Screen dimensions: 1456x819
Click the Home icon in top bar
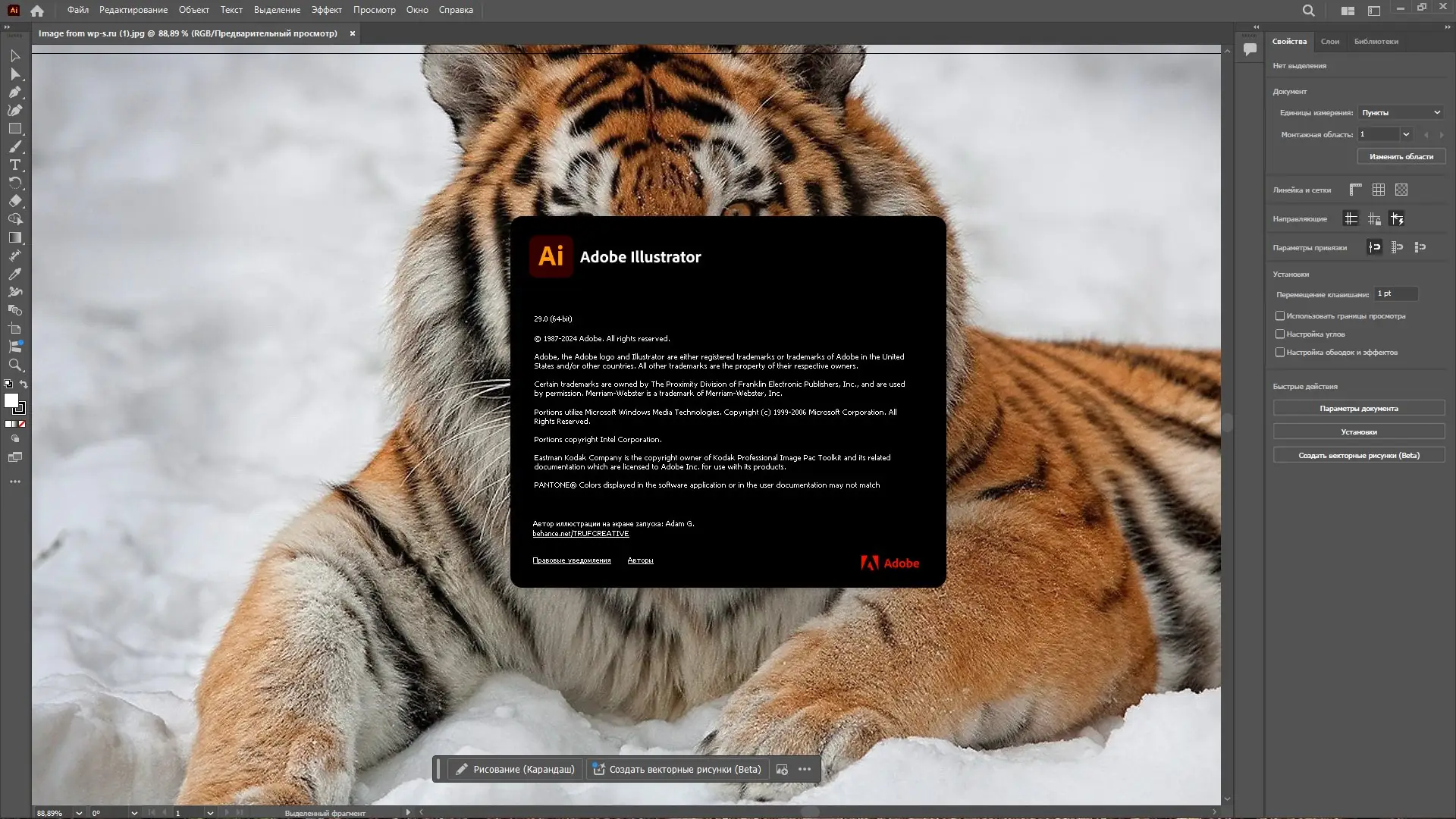[37, 11]
